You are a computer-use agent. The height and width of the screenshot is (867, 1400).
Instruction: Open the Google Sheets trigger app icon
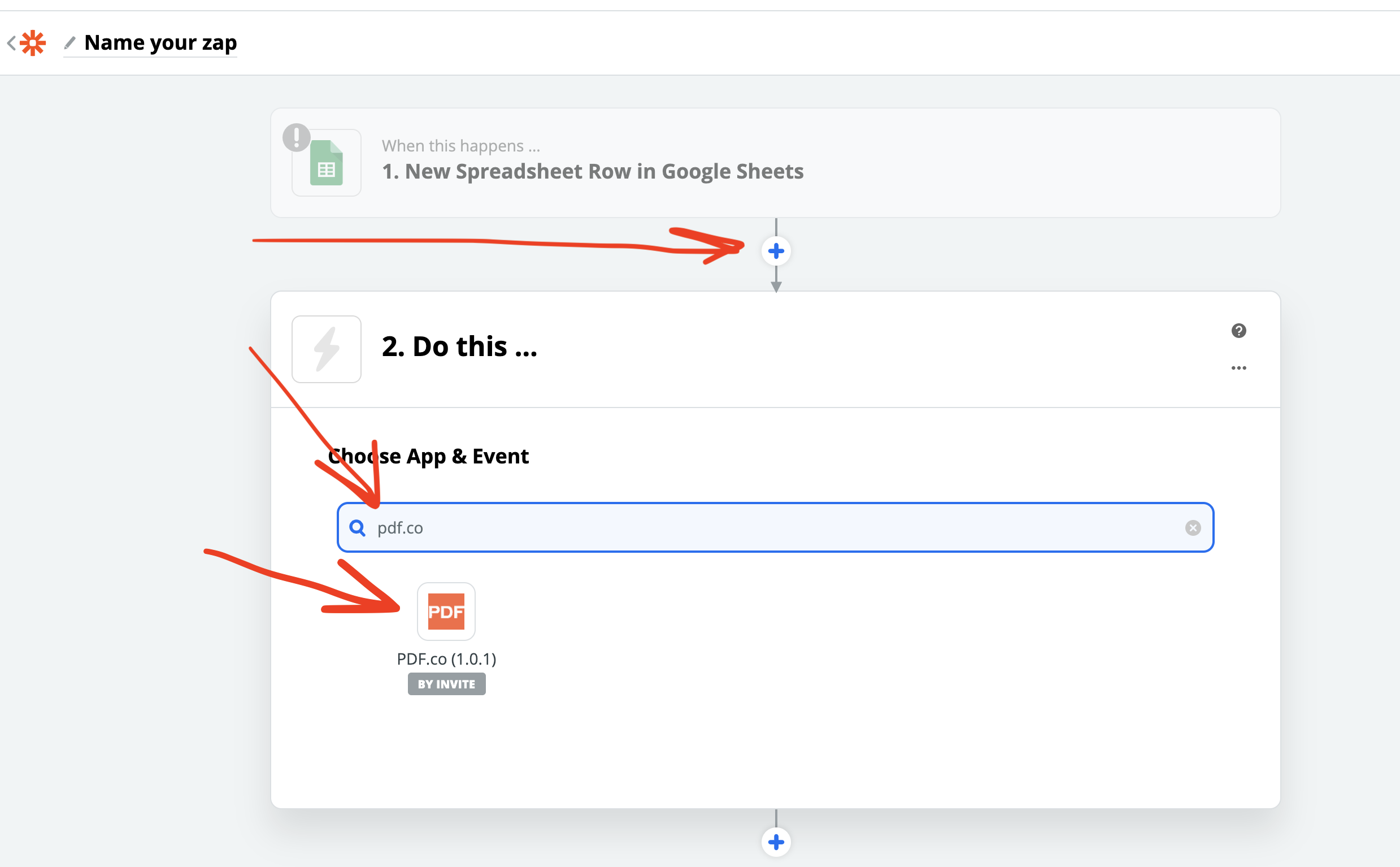tap(327, 163)
